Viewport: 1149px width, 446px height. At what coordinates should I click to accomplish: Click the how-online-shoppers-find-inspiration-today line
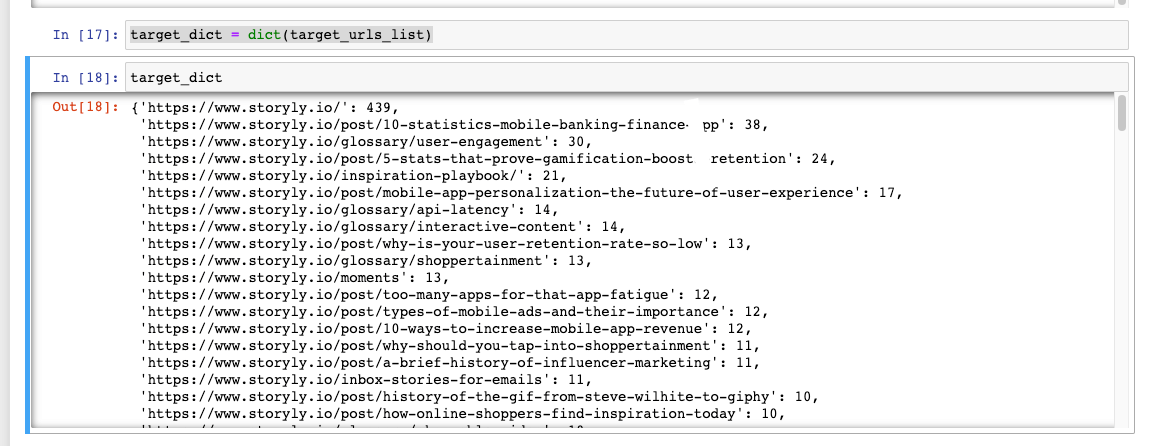462,414
